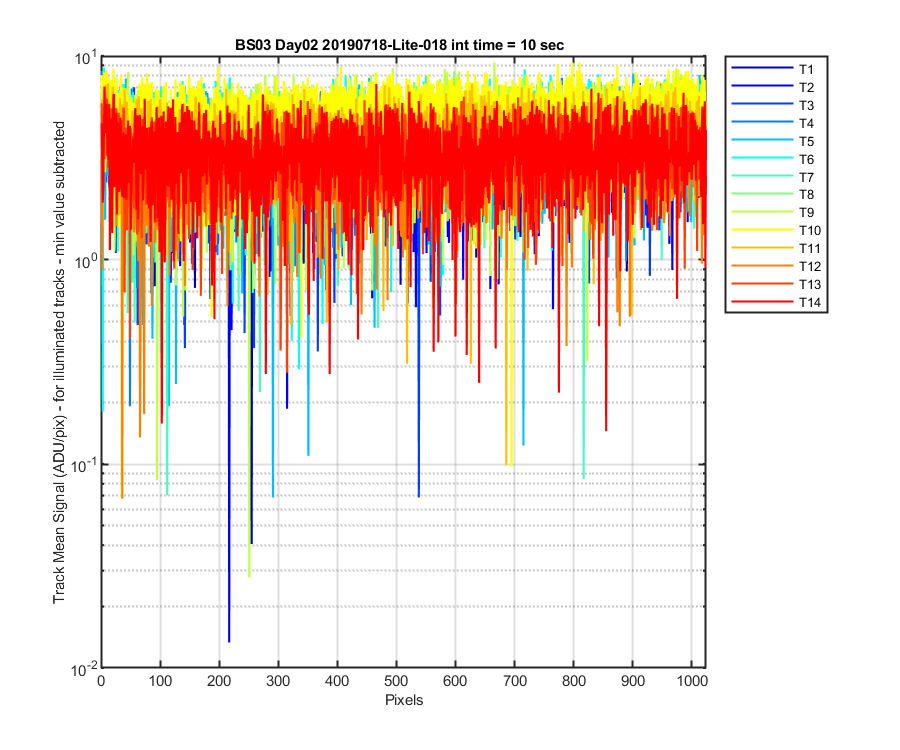Click the y-axis tick label 10^-1
This screenshot has height=750, width=900.
pyautogui.click(x=84, y=465)
